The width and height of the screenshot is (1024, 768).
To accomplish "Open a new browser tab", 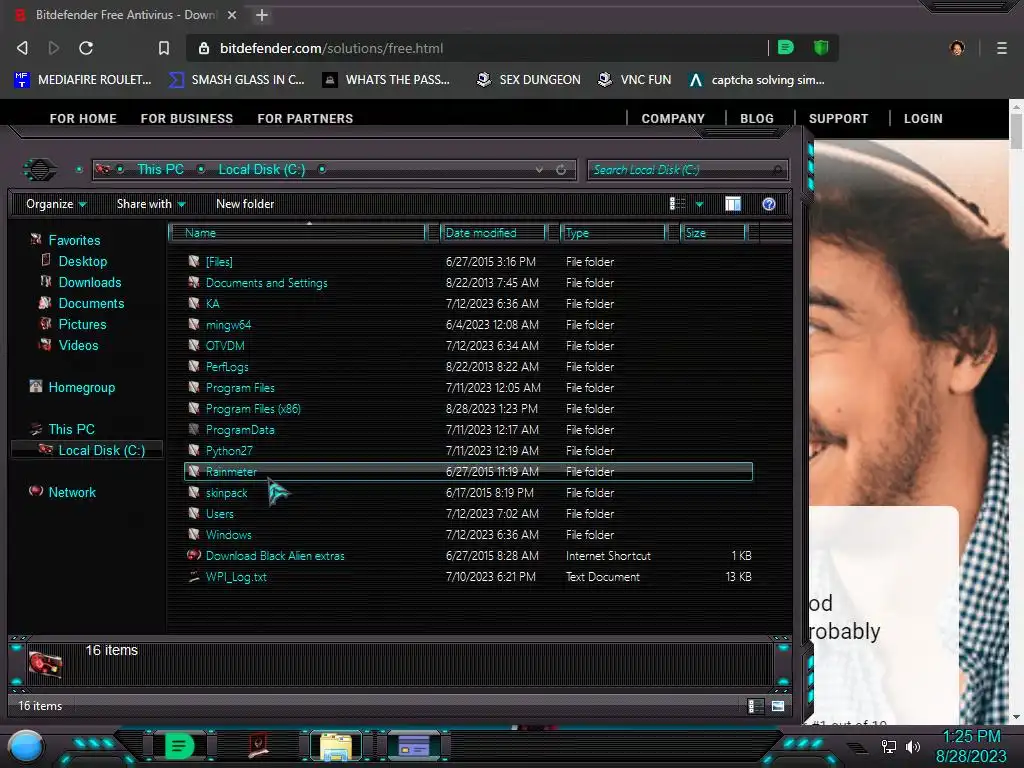I will click(262, 15).
